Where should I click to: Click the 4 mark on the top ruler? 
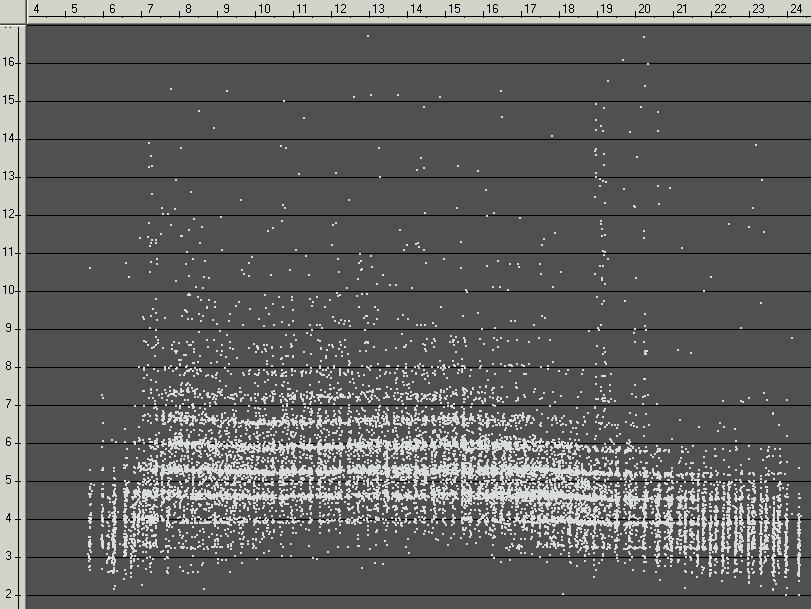[x=36, y=9]
